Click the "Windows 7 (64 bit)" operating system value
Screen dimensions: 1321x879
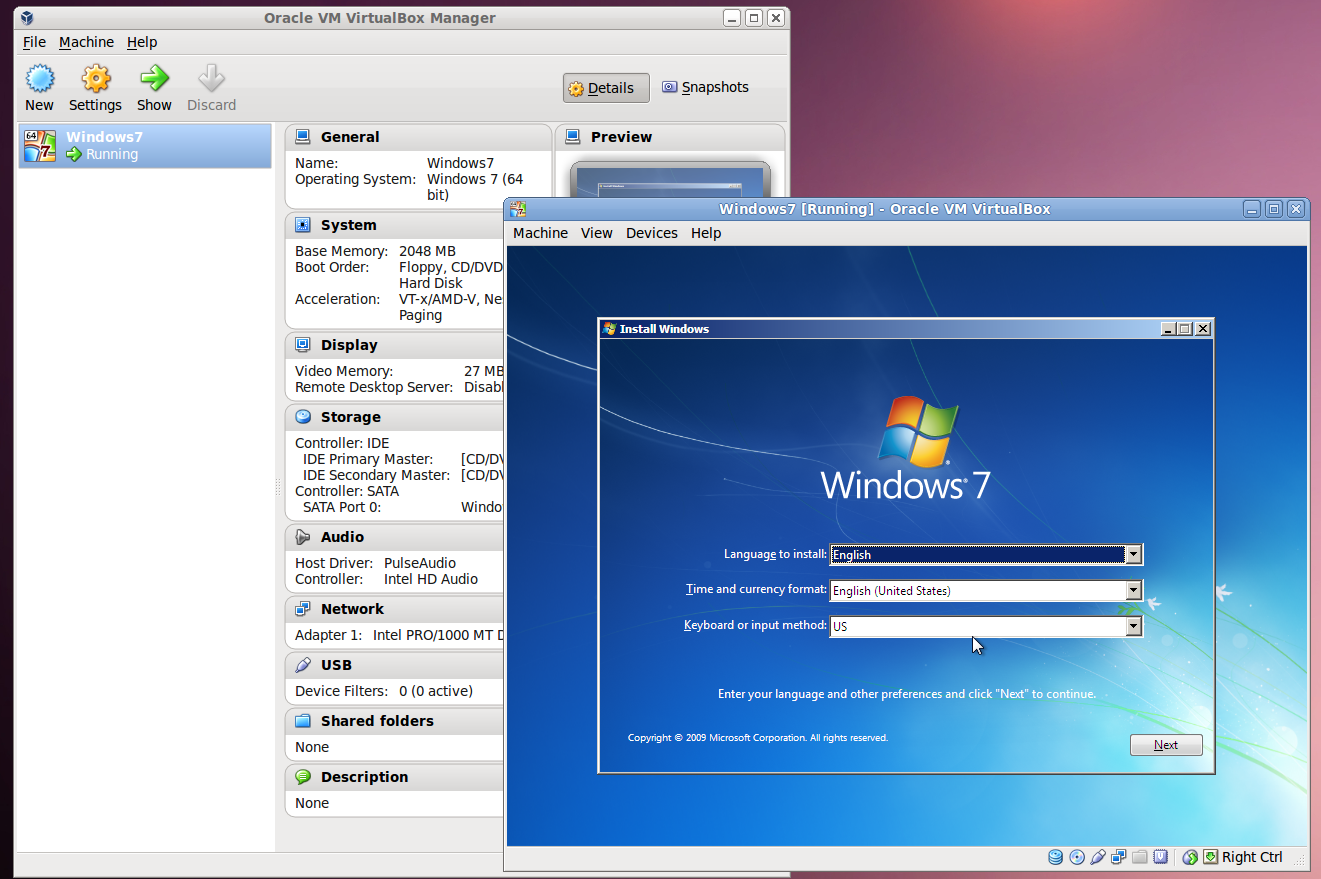click(475, 187)
